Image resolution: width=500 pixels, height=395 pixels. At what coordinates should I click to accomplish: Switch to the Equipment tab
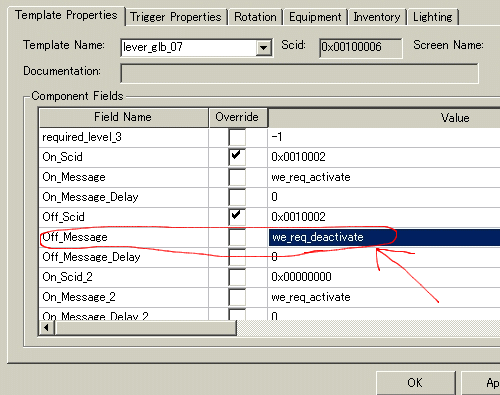(315, 17)
